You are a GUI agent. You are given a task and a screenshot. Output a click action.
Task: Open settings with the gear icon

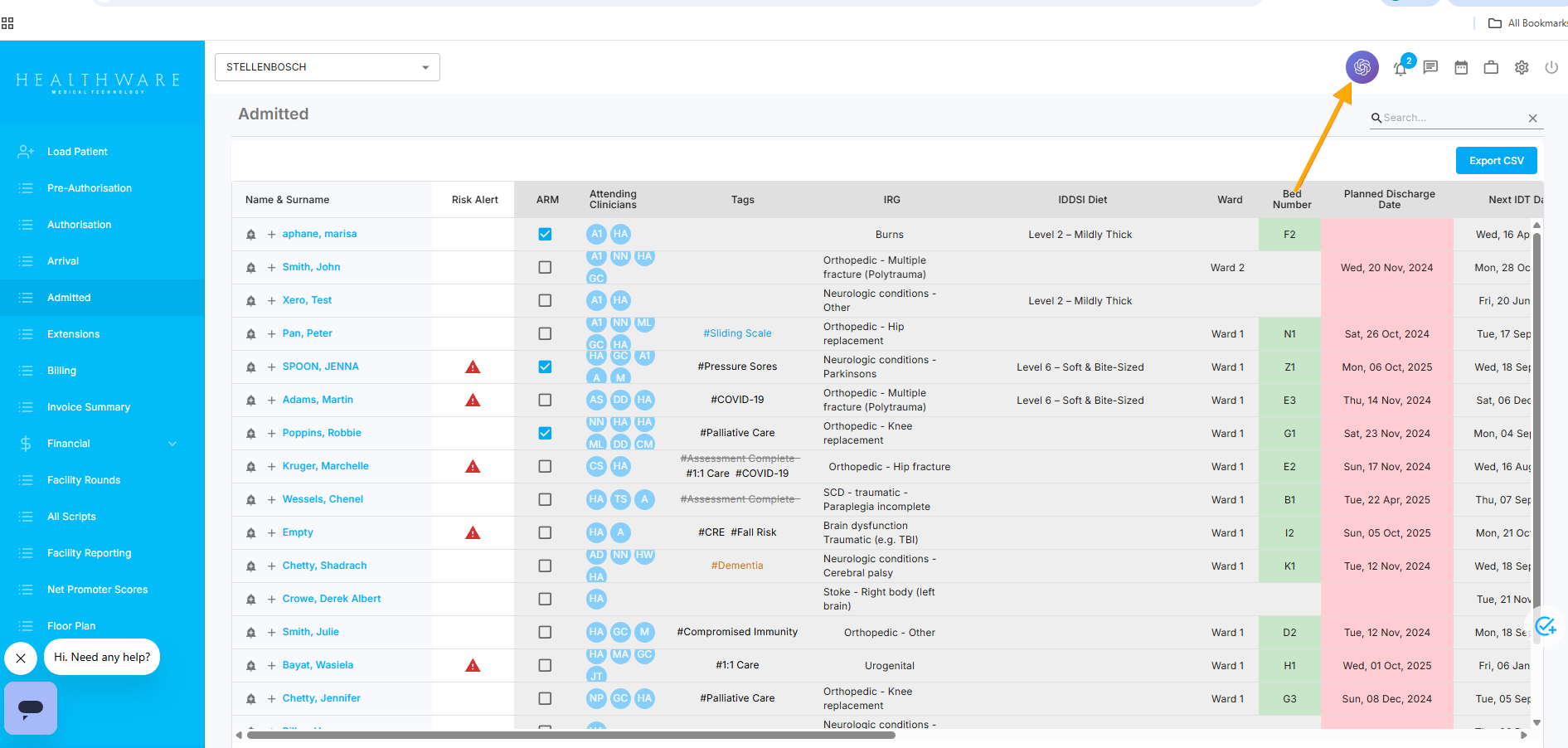pos(1522,67)
